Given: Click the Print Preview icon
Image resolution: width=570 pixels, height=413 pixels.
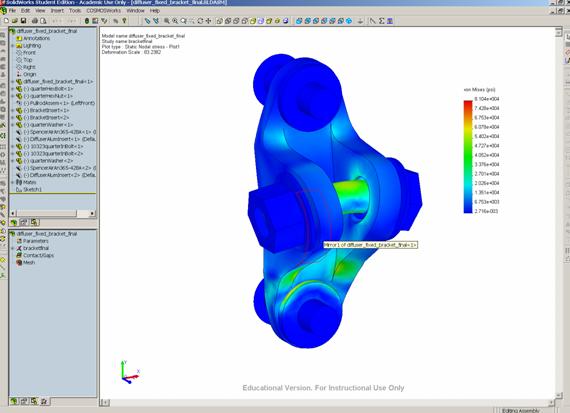Looking at the screenshot, I should click(43, 21).
